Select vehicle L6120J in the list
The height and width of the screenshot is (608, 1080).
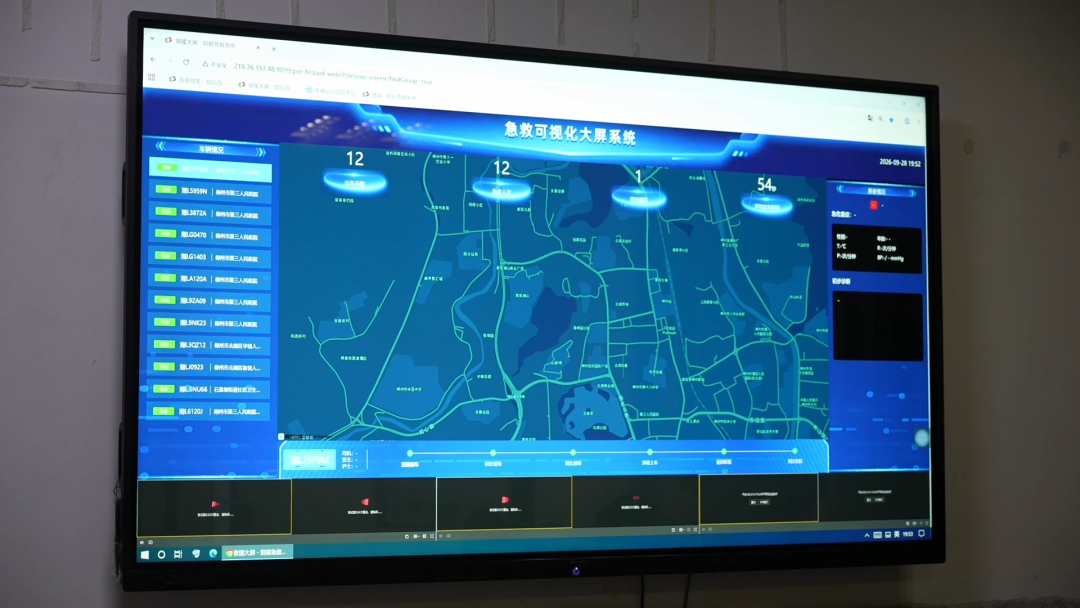[210, 411]
